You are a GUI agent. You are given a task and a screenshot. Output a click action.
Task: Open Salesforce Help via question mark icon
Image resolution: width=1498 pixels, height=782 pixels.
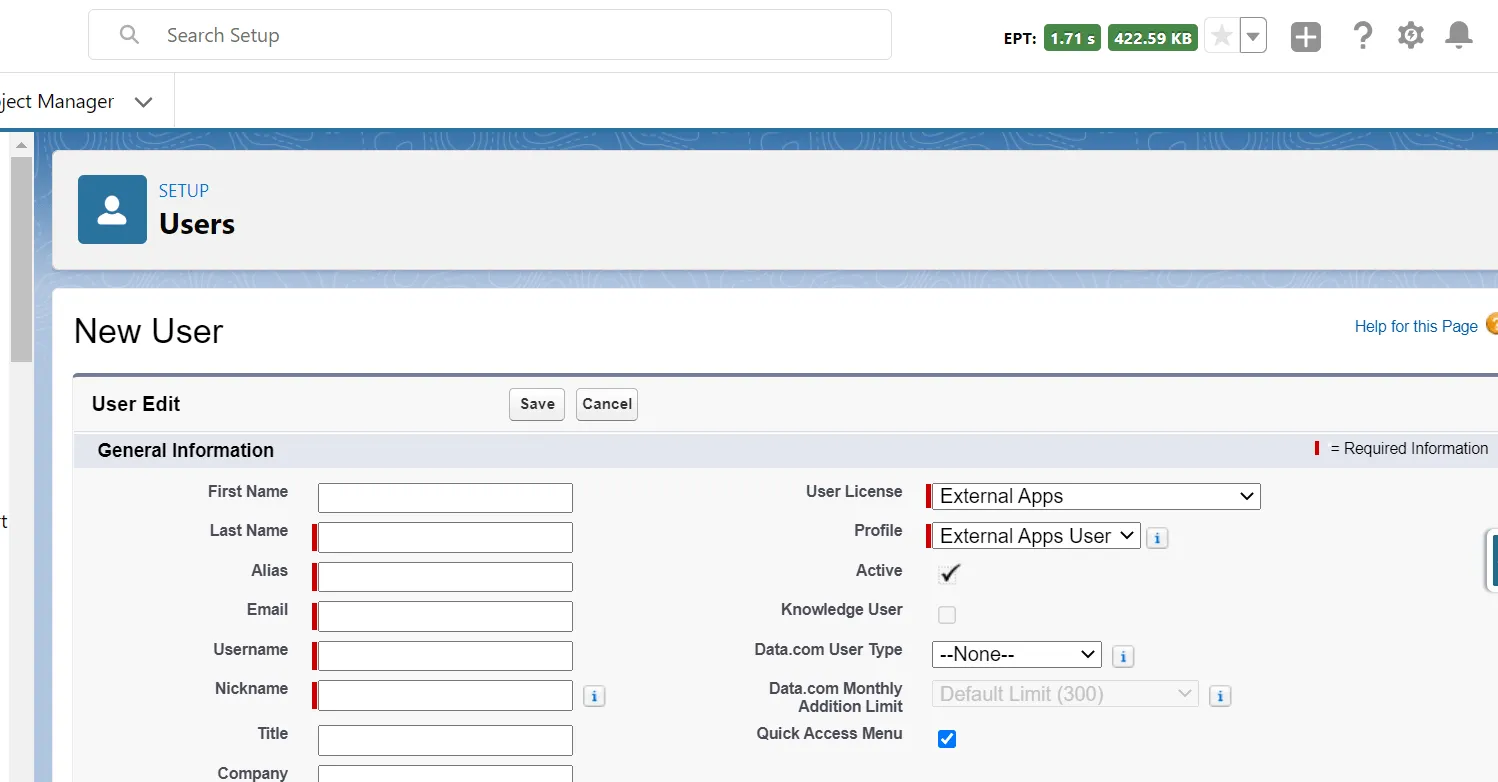(x=1362, y=36)
